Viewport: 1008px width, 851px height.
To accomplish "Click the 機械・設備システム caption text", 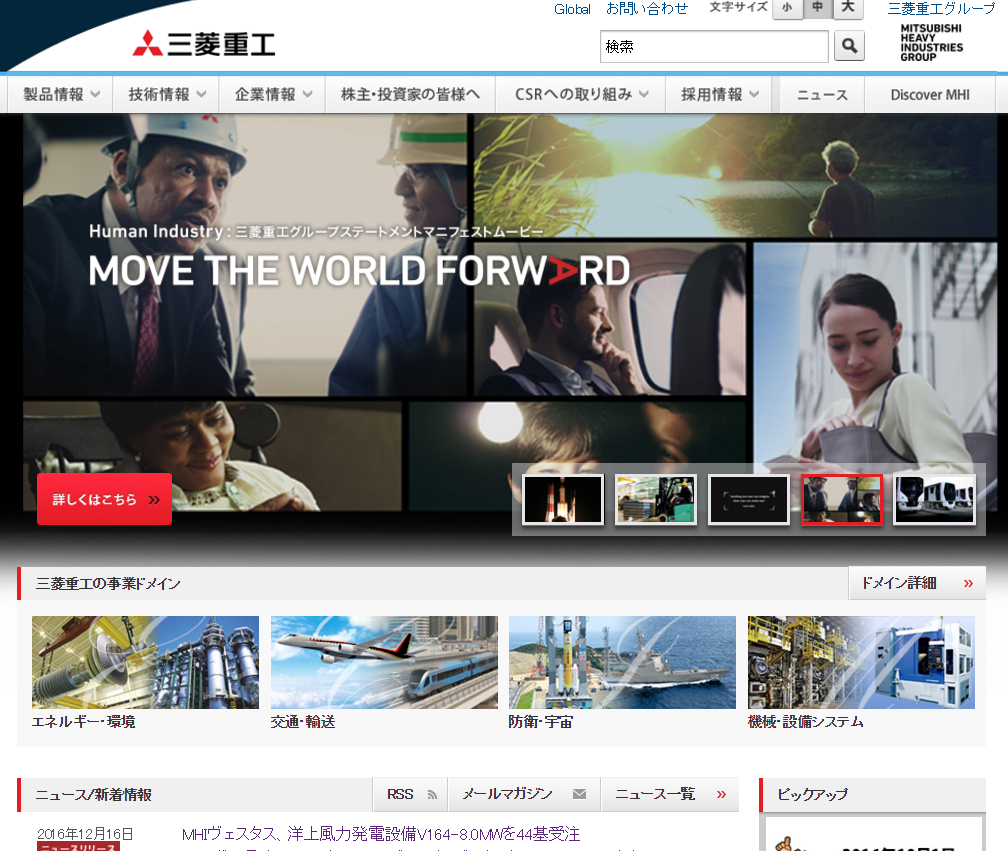I will pos(806,722).
